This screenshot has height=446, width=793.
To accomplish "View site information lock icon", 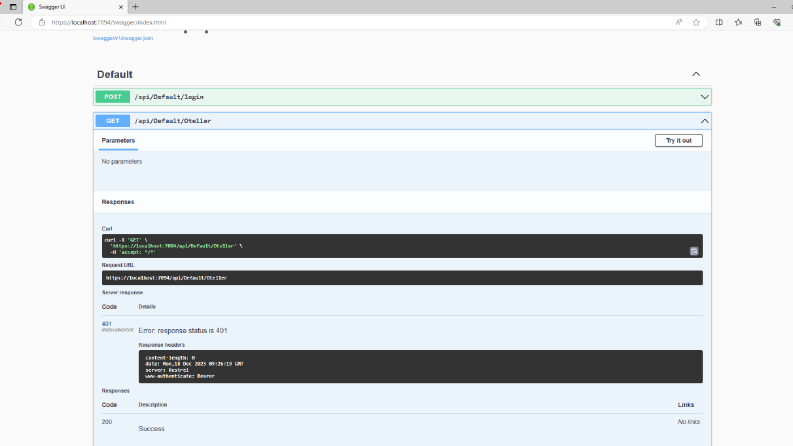I will tap(42, 22).
